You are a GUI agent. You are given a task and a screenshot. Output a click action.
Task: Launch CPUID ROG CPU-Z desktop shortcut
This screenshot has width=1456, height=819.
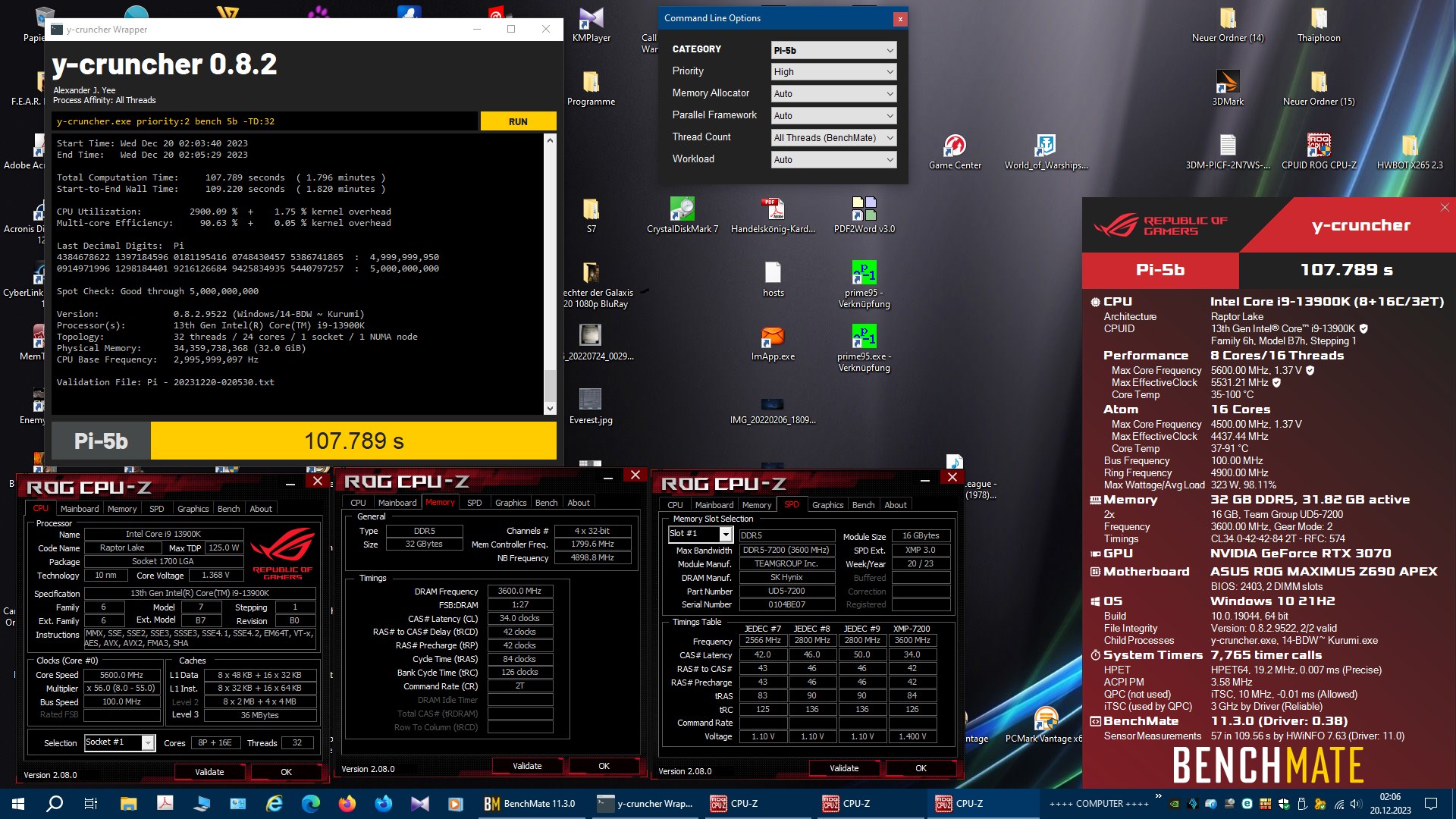[x=1319, y=152]
